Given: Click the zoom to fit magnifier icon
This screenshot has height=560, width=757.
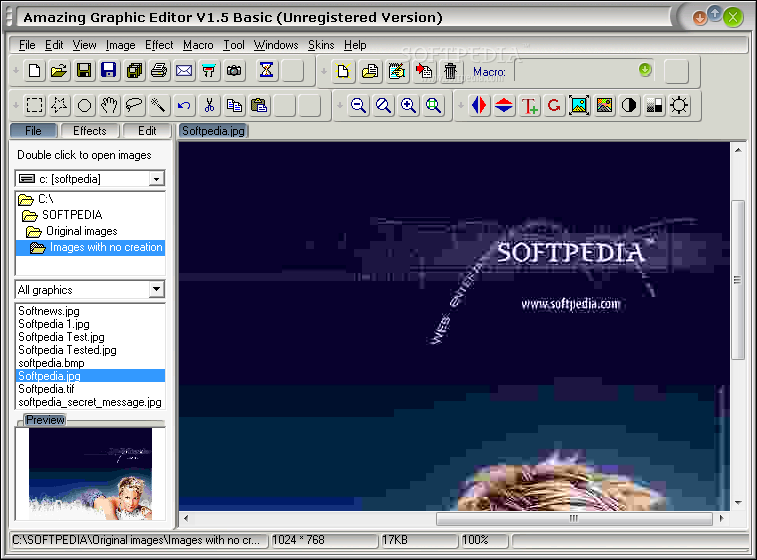Looking at the screenshot, I should coord(434,105).
